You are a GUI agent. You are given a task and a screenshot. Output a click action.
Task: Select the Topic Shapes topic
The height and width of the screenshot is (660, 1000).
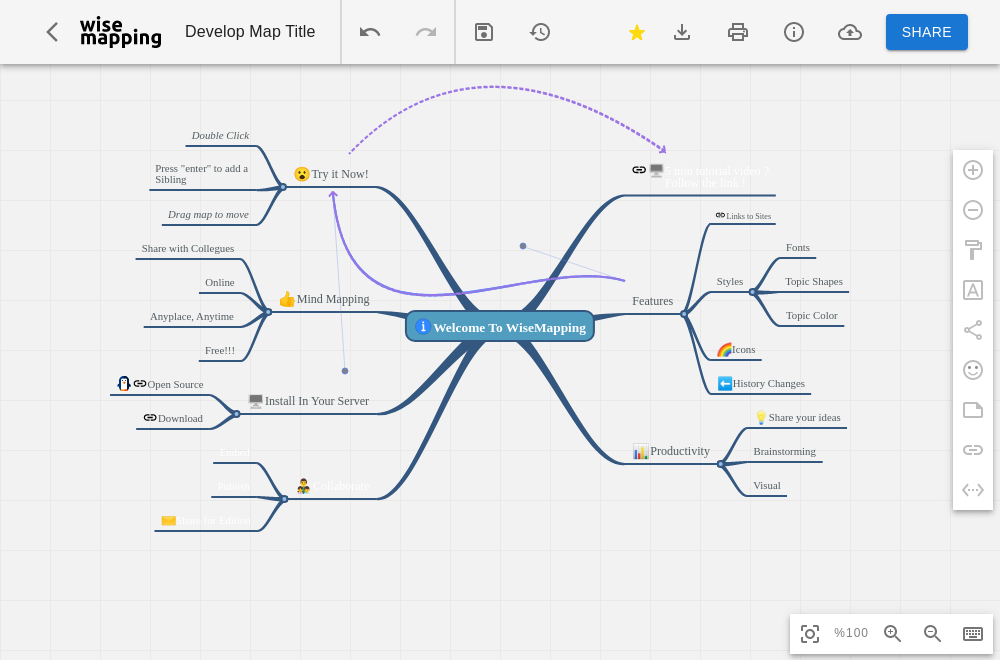814,282
